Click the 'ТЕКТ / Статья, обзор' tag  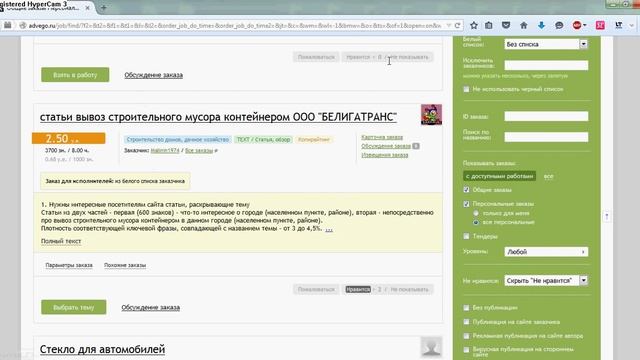[263, 140]
